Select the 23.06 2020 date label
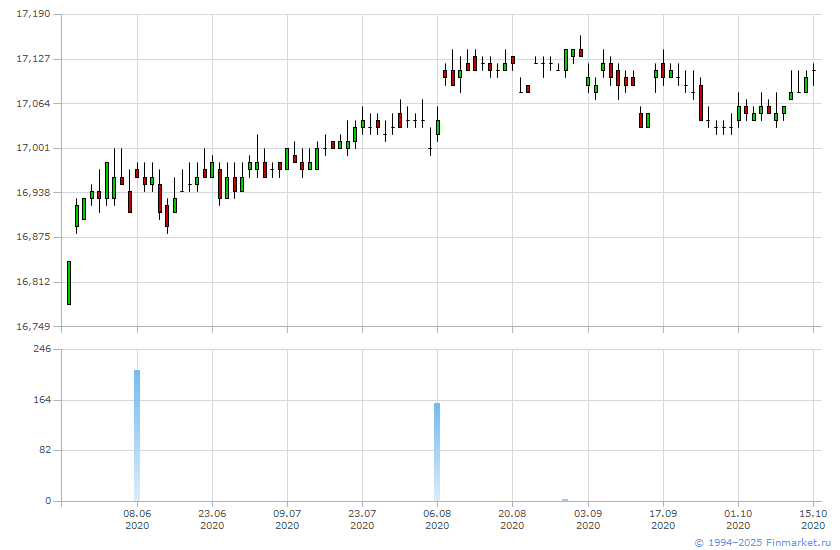Screen dimensions: 840x550 212,519
